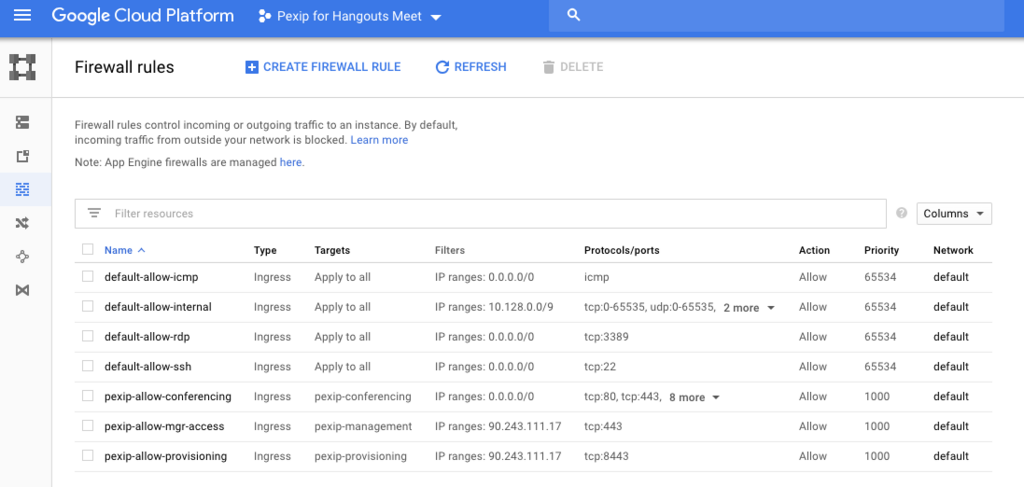Follow the Learn more link
This screenshot has height=487, width=1024.
[379, 140]
